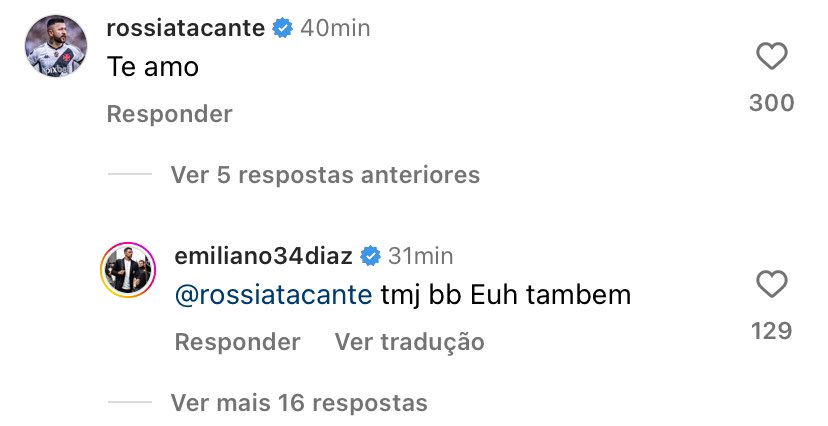Click the verified badge next to emiliano34diaz
This screenshot has height=426, width=828.
pos(370,256)
